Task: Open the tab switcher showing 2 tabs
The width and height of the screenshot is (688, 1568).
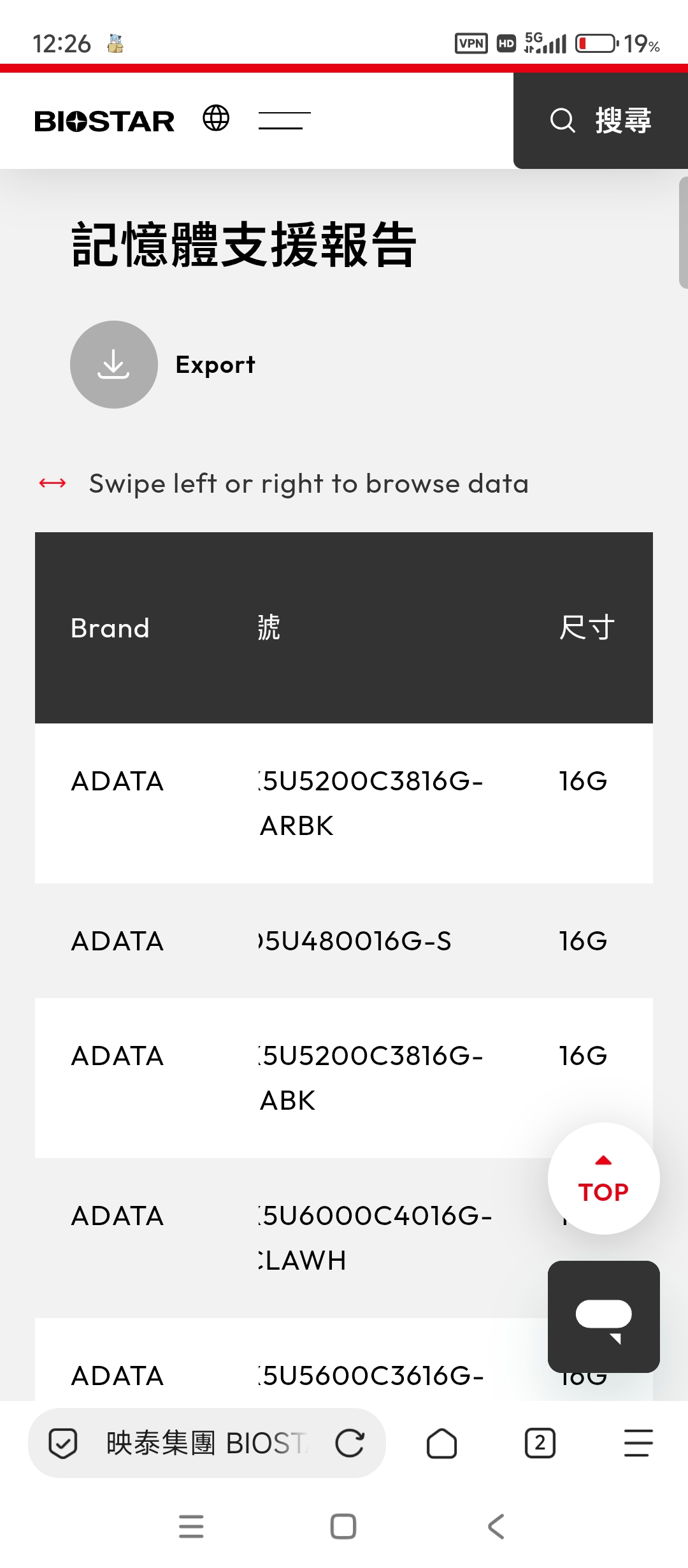Action: tap(540, 1444)
